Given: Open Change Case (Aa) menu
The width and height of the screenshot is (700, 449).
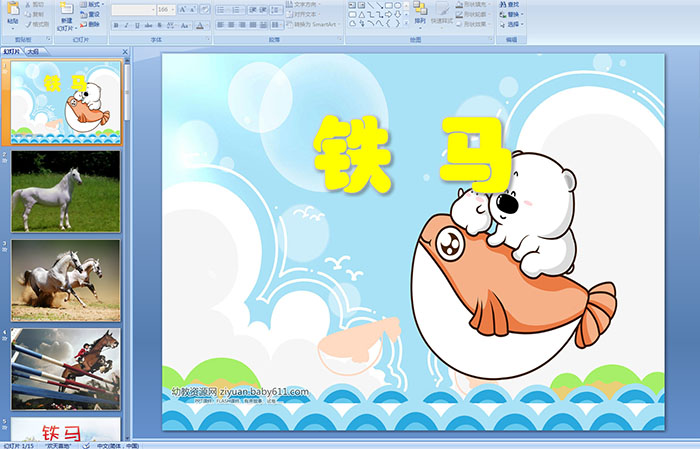Looking at the screenshot, I should tap(185, 25).
